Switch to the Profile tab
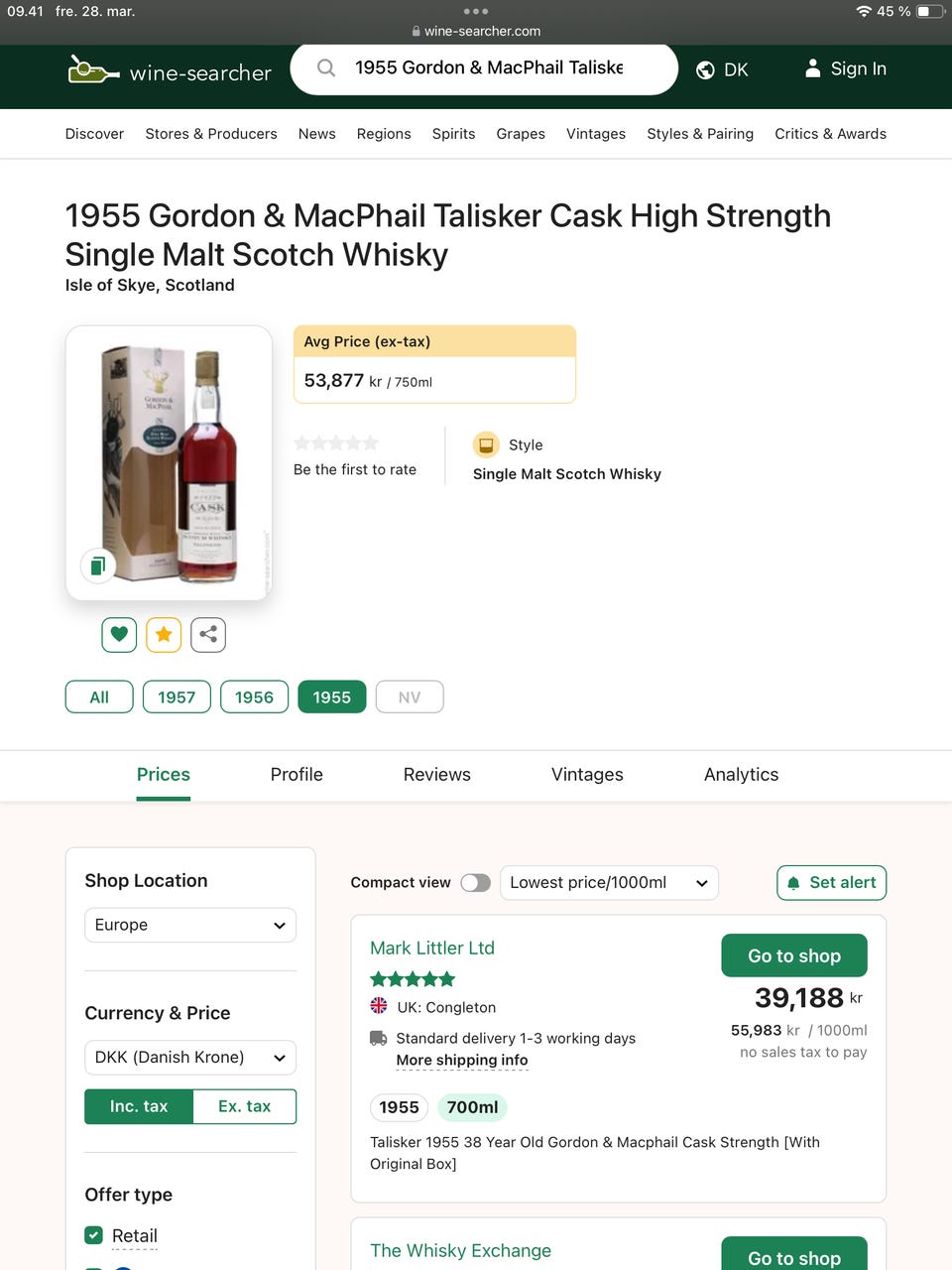 point(297,775)
